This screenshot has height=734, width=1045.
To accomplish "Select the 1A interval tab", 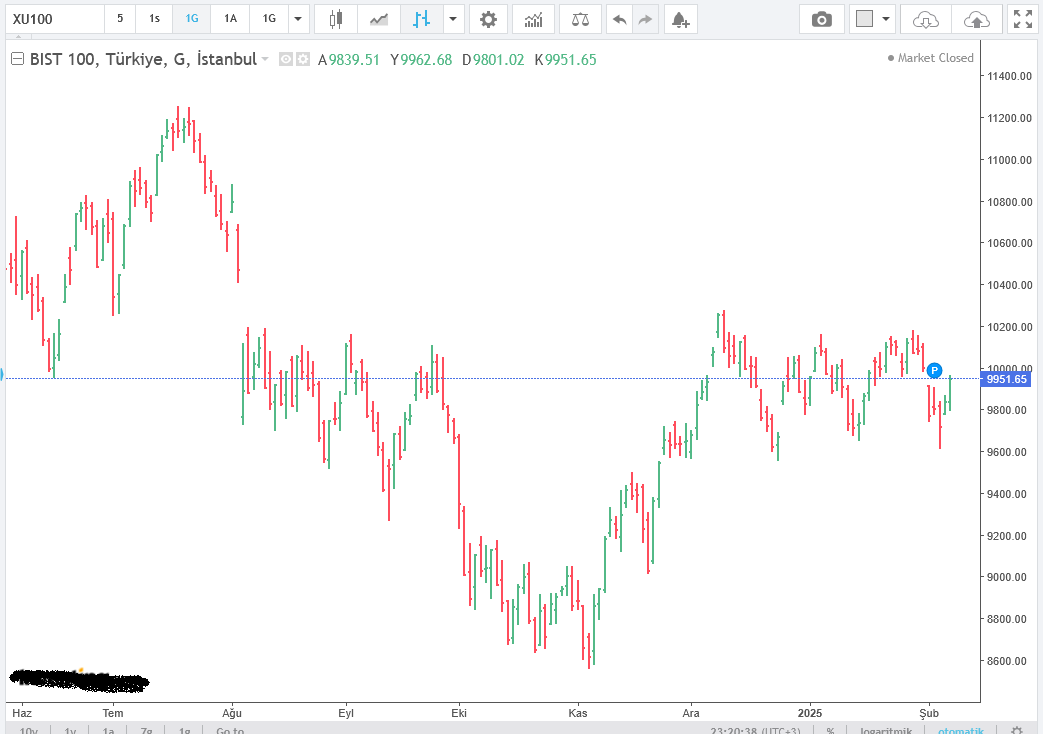I will pos(230,19).
